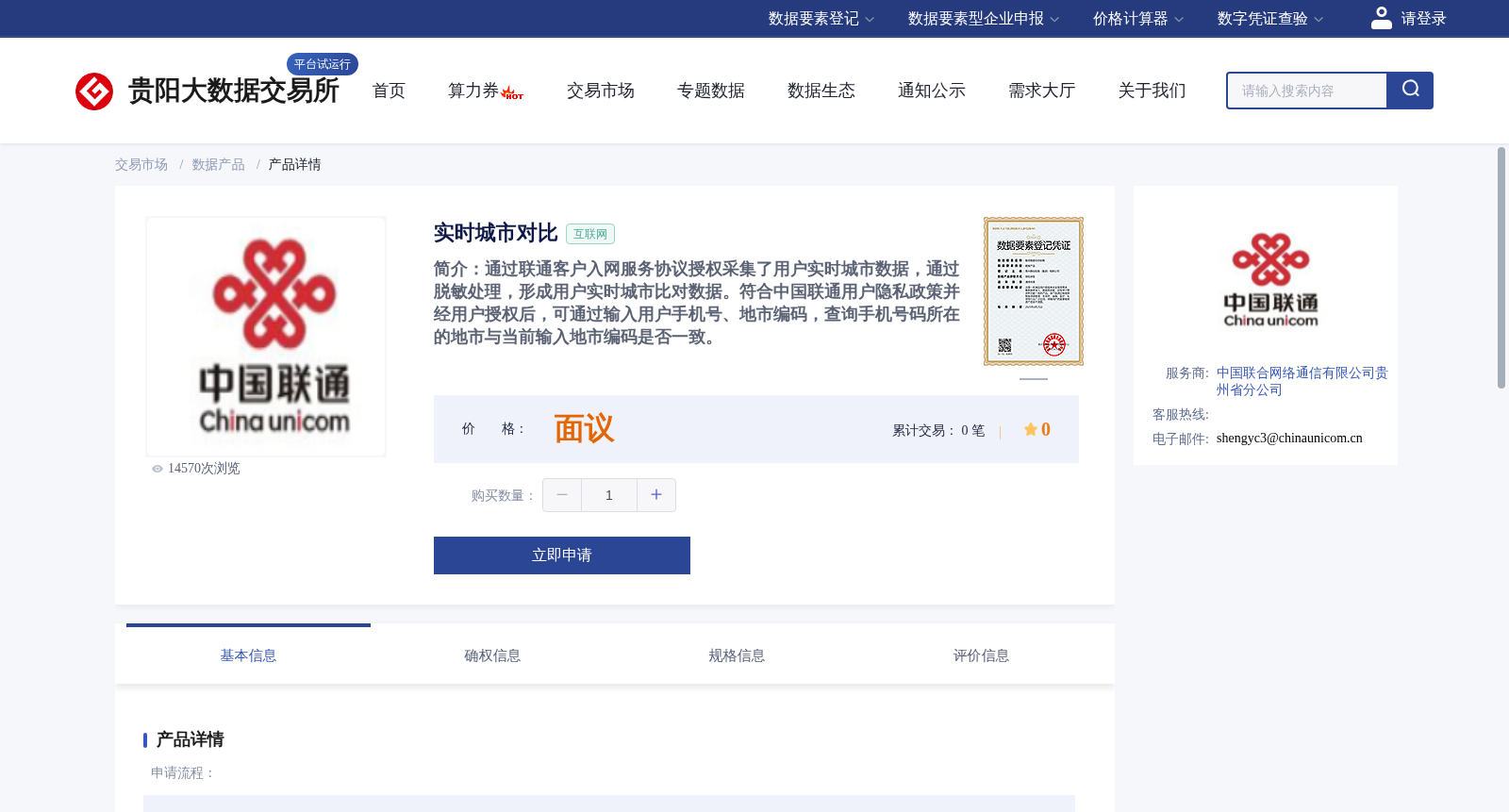The width and height of the screenshot is (1509, 812).
Task: Click the eye icon beside view count
Action: tap(158, 469)
